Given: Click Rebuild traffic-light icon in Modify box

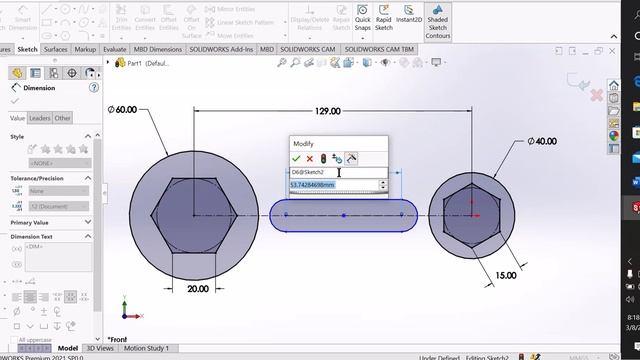Looking at the screenshot, I should point(323,159).
